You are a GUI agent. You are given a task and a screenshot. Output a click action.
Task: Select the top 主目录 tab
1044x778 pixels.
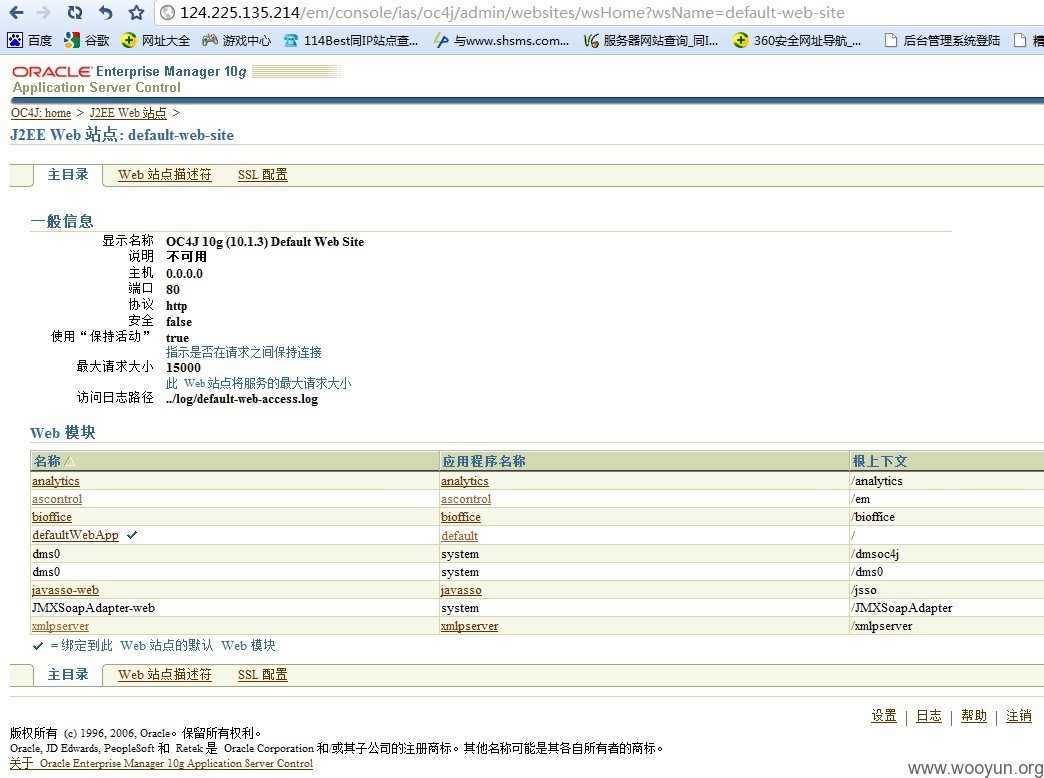pos(68,175)
